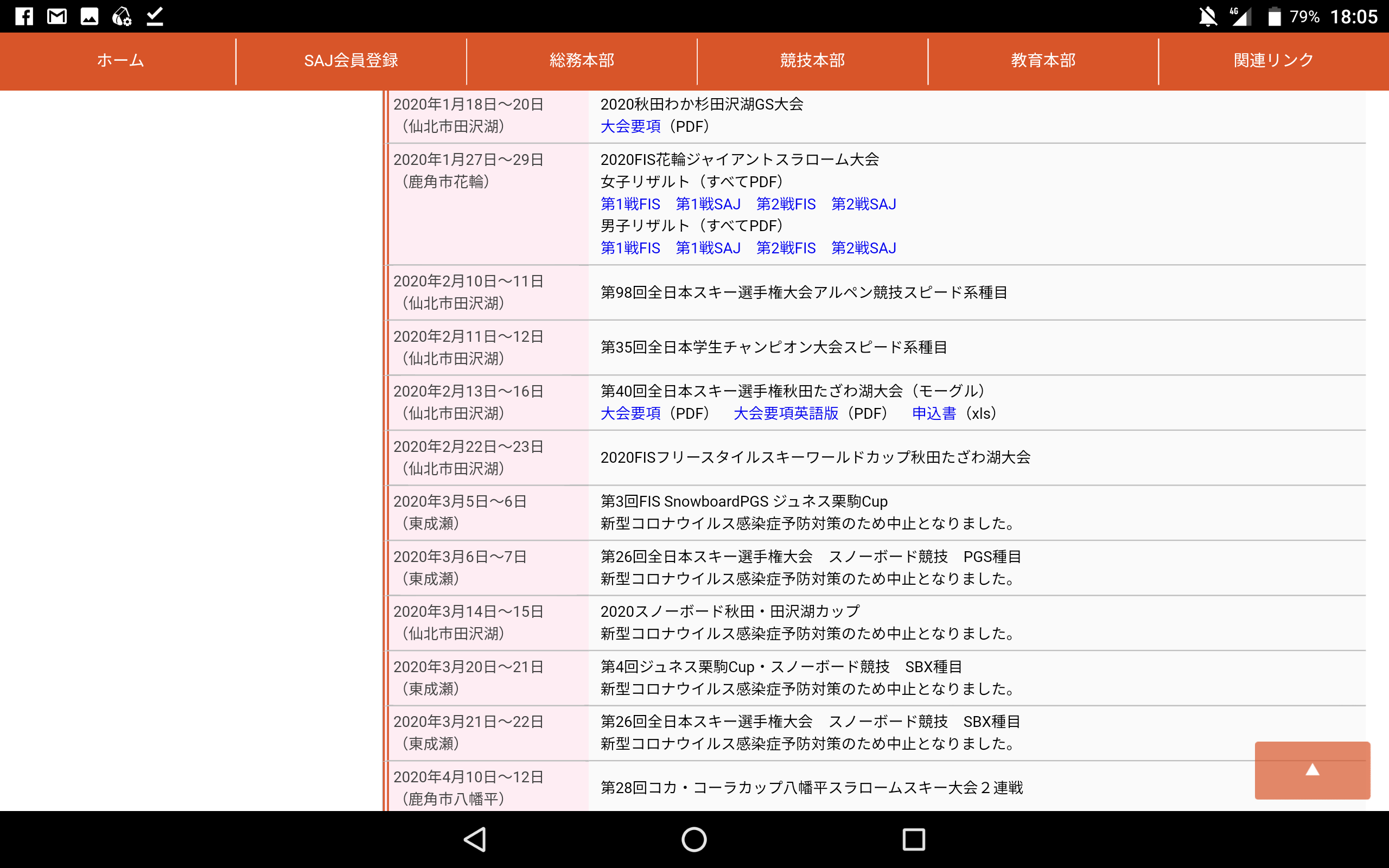This screenshot has width=1389, height=868.
Task: Tap the scroll-to-top arrow button
Action: point(1311,770)
